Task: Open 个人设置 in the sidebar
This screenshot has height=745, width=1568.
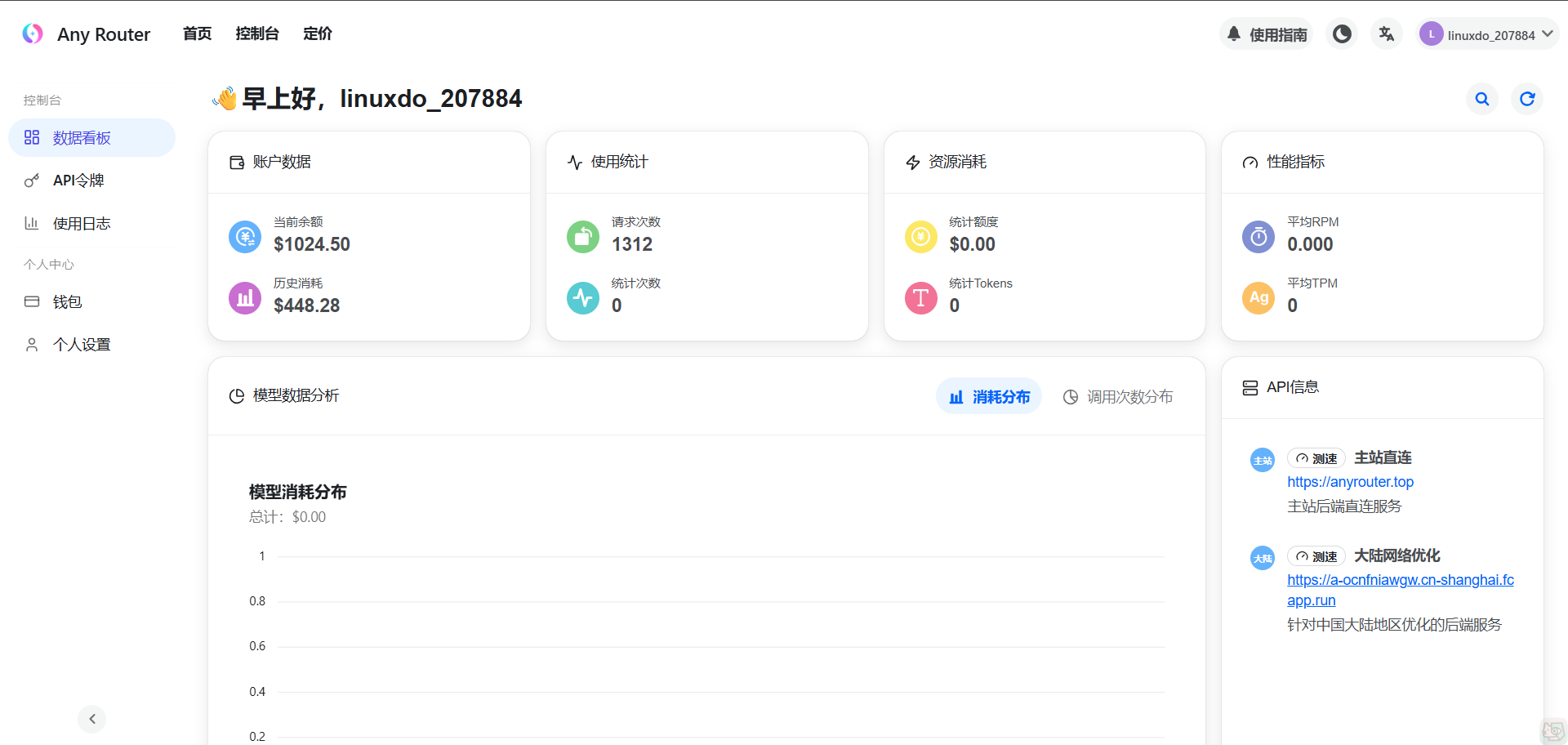Action: pos(91,345)
